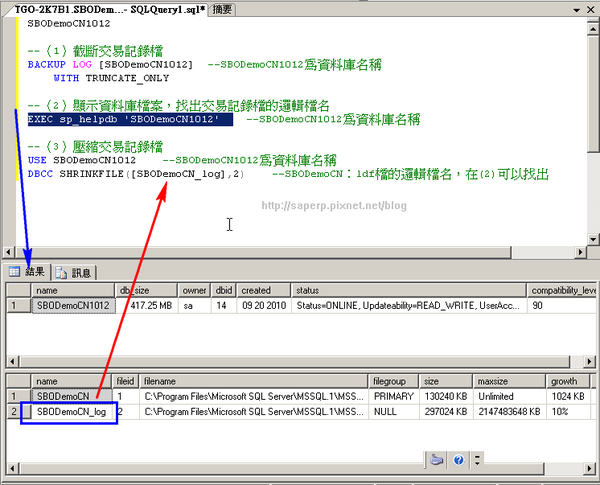Click the help question mark icon
600x485 pixels.
point(458,459)
